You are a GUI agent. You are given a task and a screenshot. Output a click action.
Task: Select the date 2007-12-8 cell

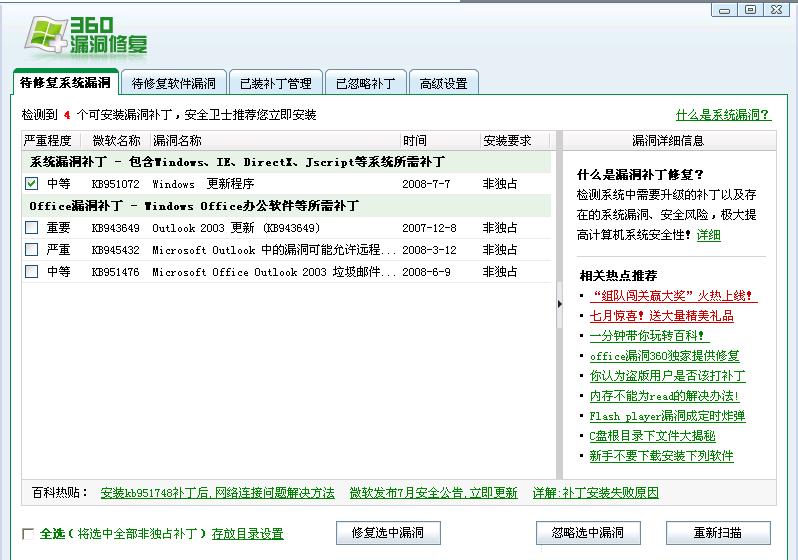[x=429, y=228]
